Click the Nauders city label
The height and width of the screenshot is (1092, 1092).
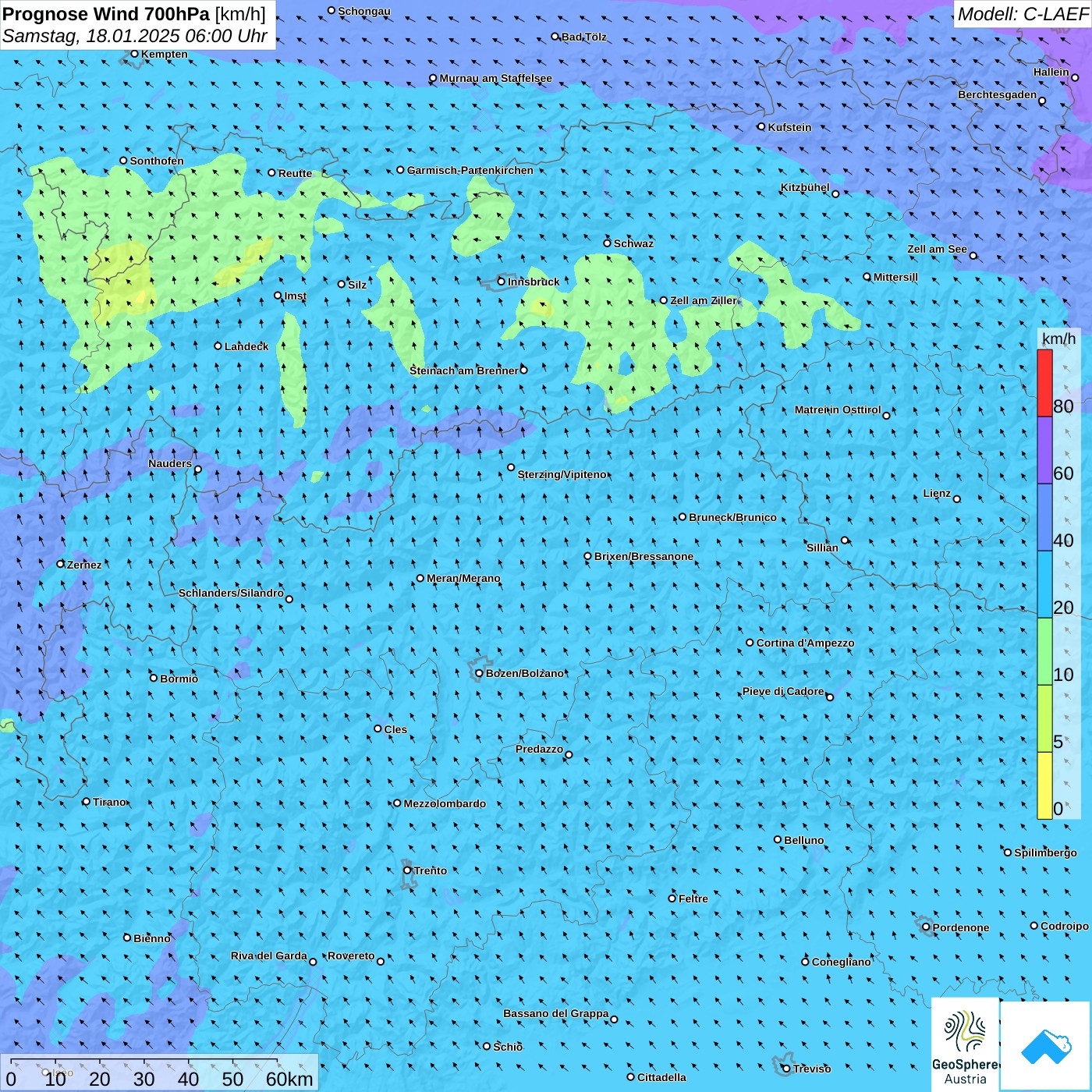tap(170, 463)
